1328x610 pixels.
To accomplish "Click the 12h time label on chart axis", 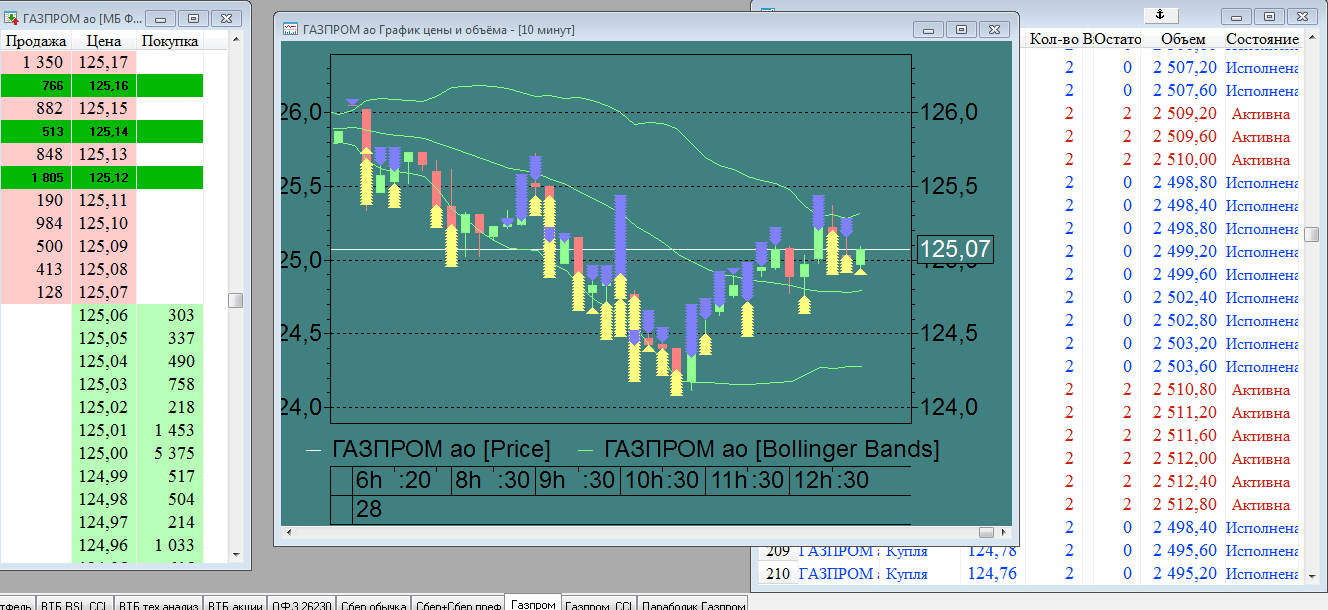I will click(813, 481).
